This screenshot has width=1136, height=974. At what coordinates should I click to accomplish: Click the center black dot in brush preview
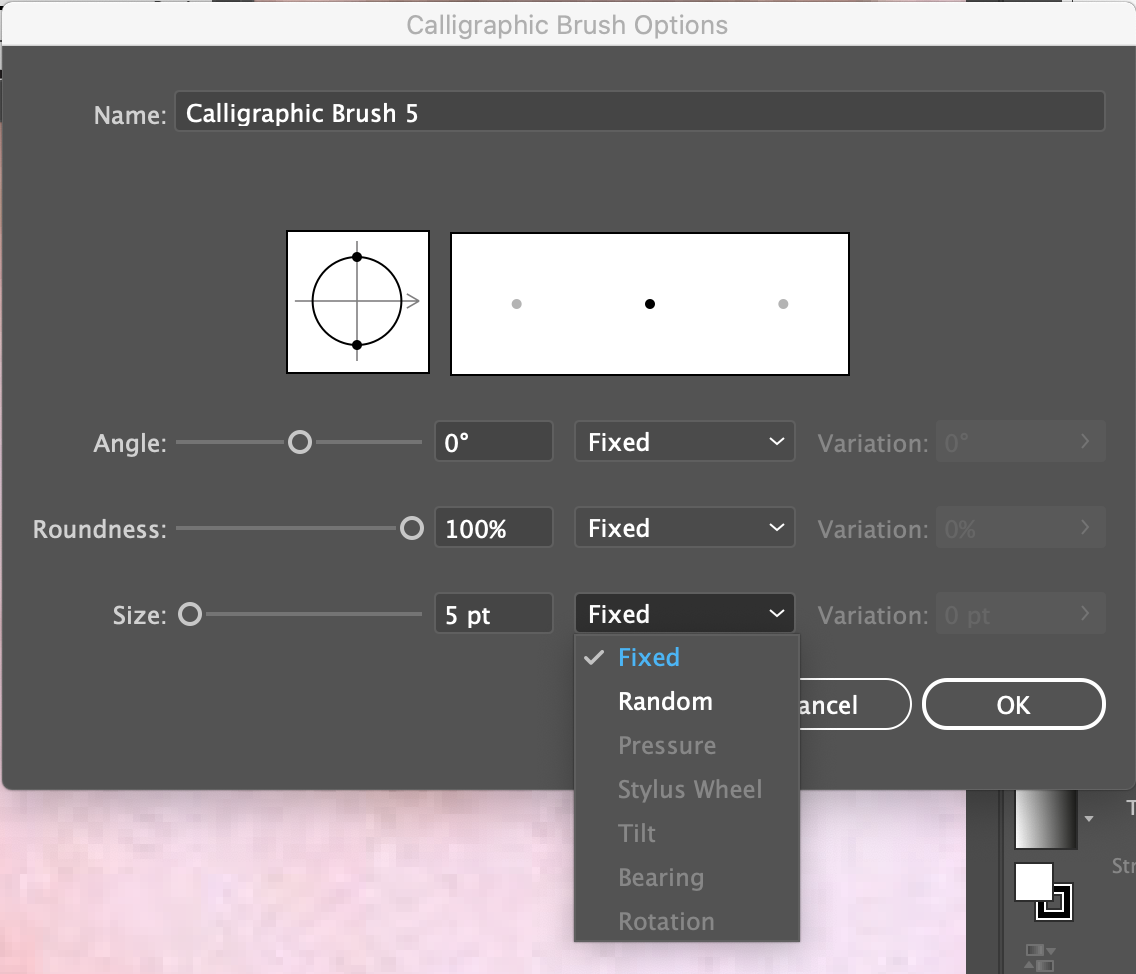coord(649,303)
